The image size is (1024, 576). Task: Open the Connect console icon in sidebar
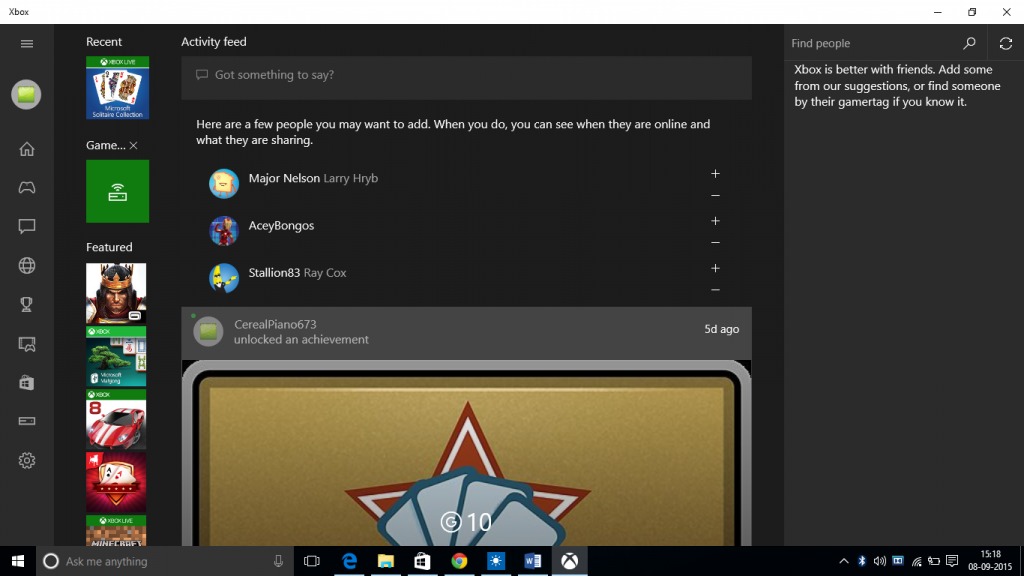[x=27, y=421]
